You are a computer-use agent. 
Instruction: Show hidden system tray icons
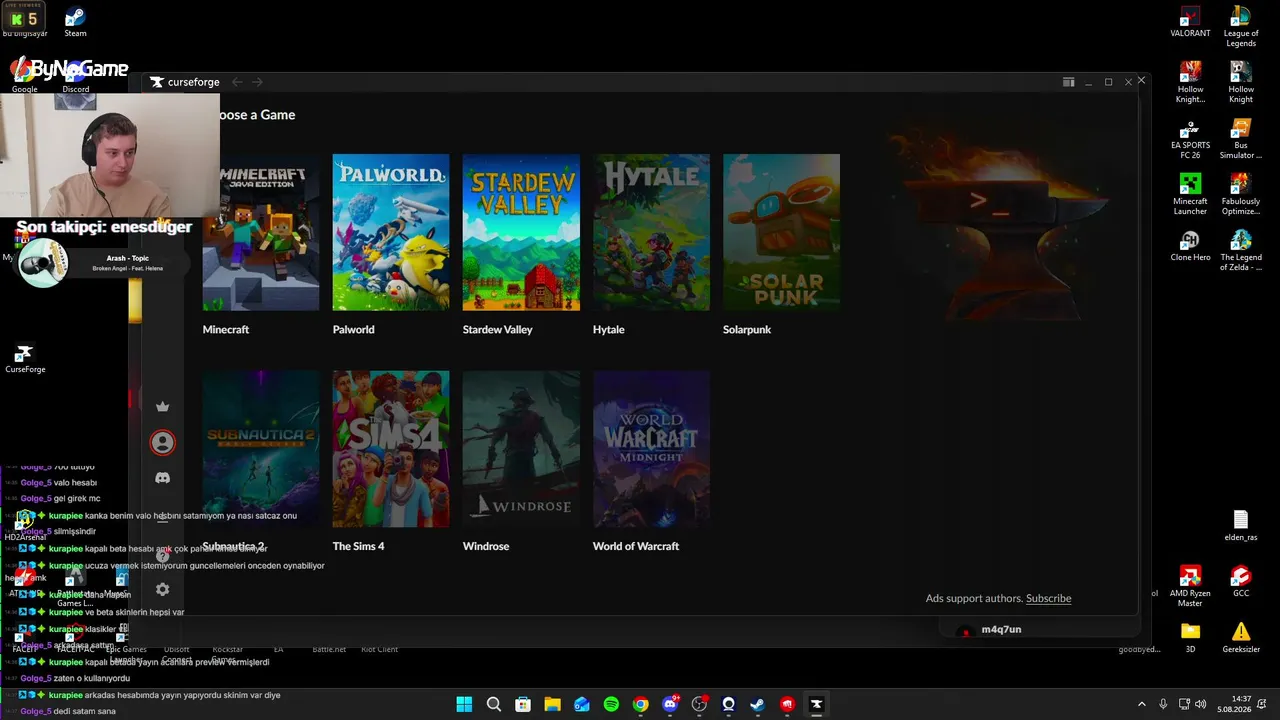click(1142, 704)
